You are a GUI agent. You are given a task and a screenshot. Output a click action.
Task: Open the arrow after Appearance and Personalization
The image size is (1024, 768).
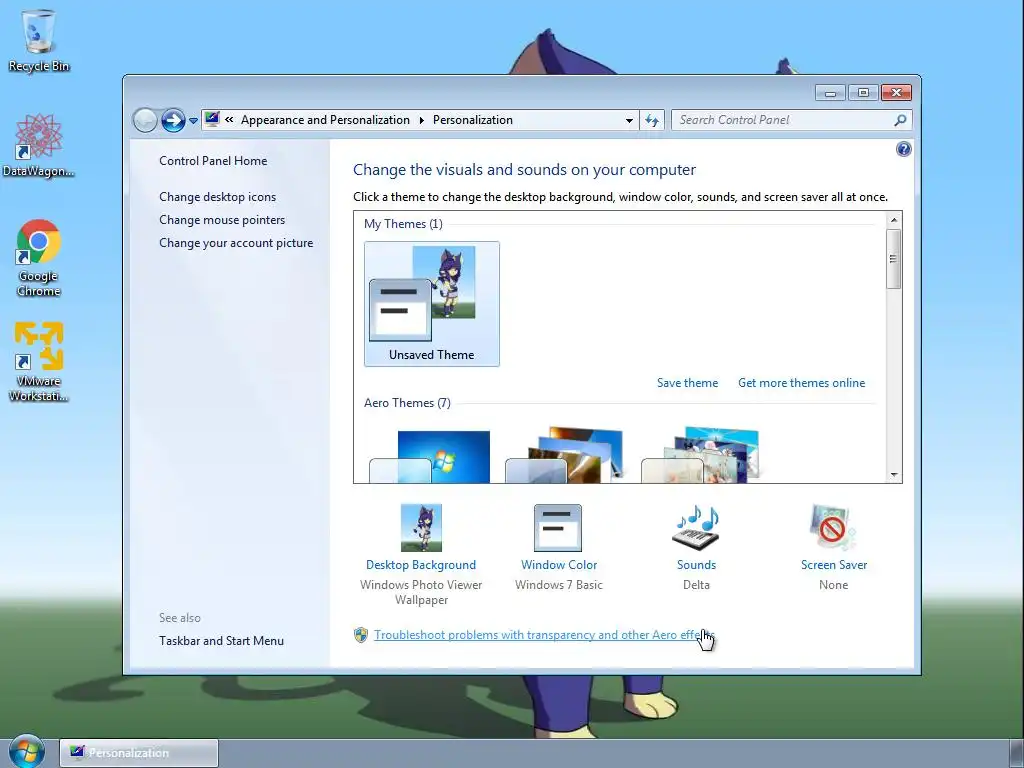tap(421, 120)
